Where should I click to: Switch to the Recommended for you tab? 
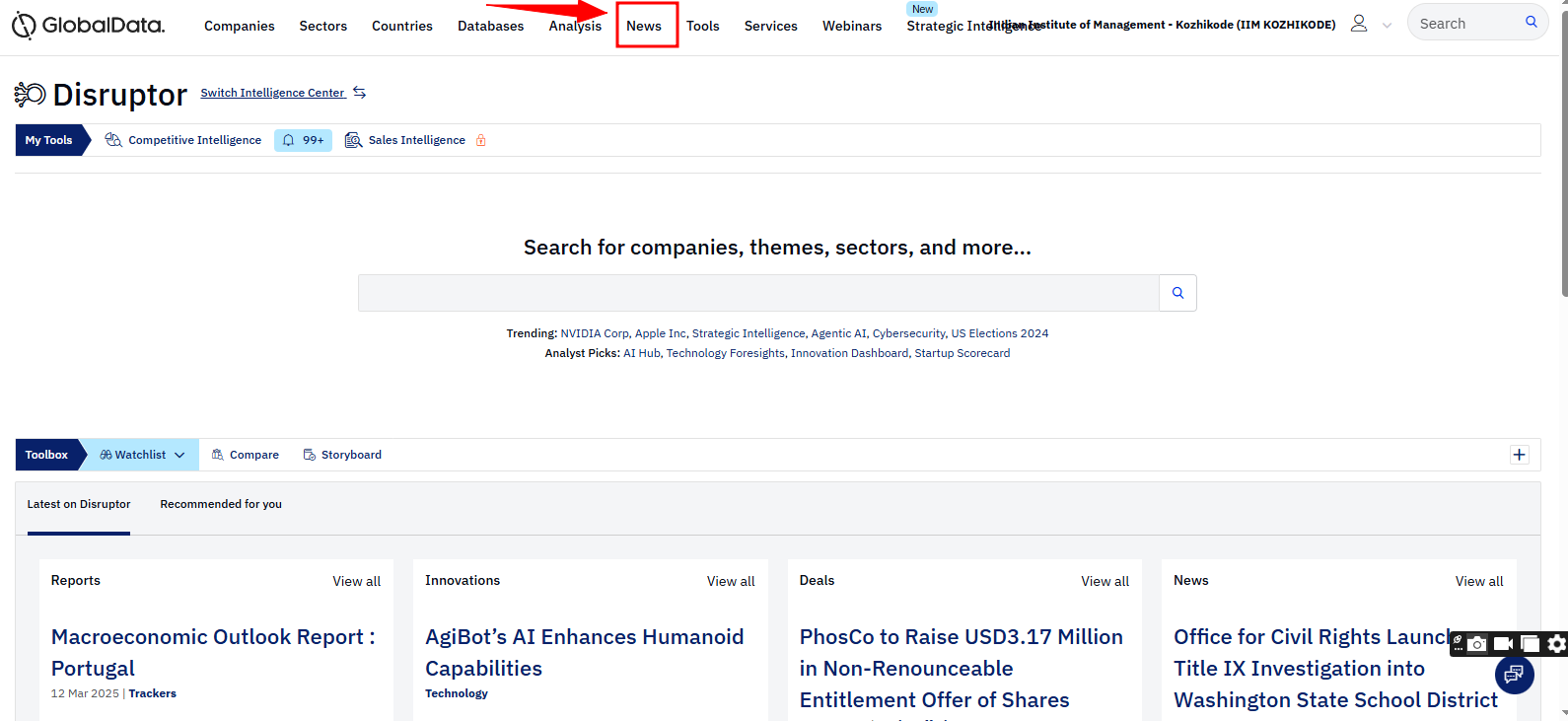click(221, 504)
